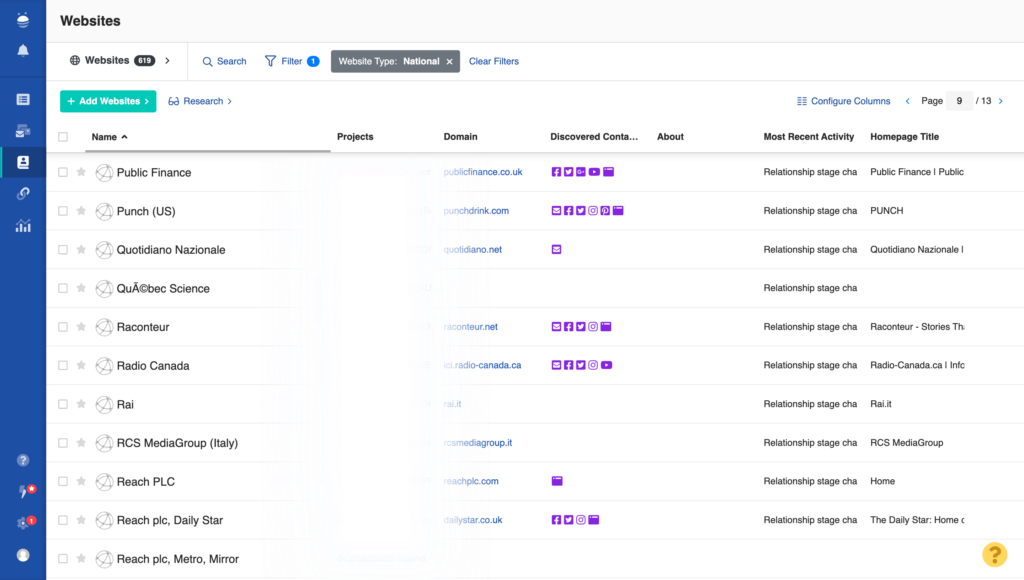Open the Pinterest icon for Punch (US)

[605, 210]
